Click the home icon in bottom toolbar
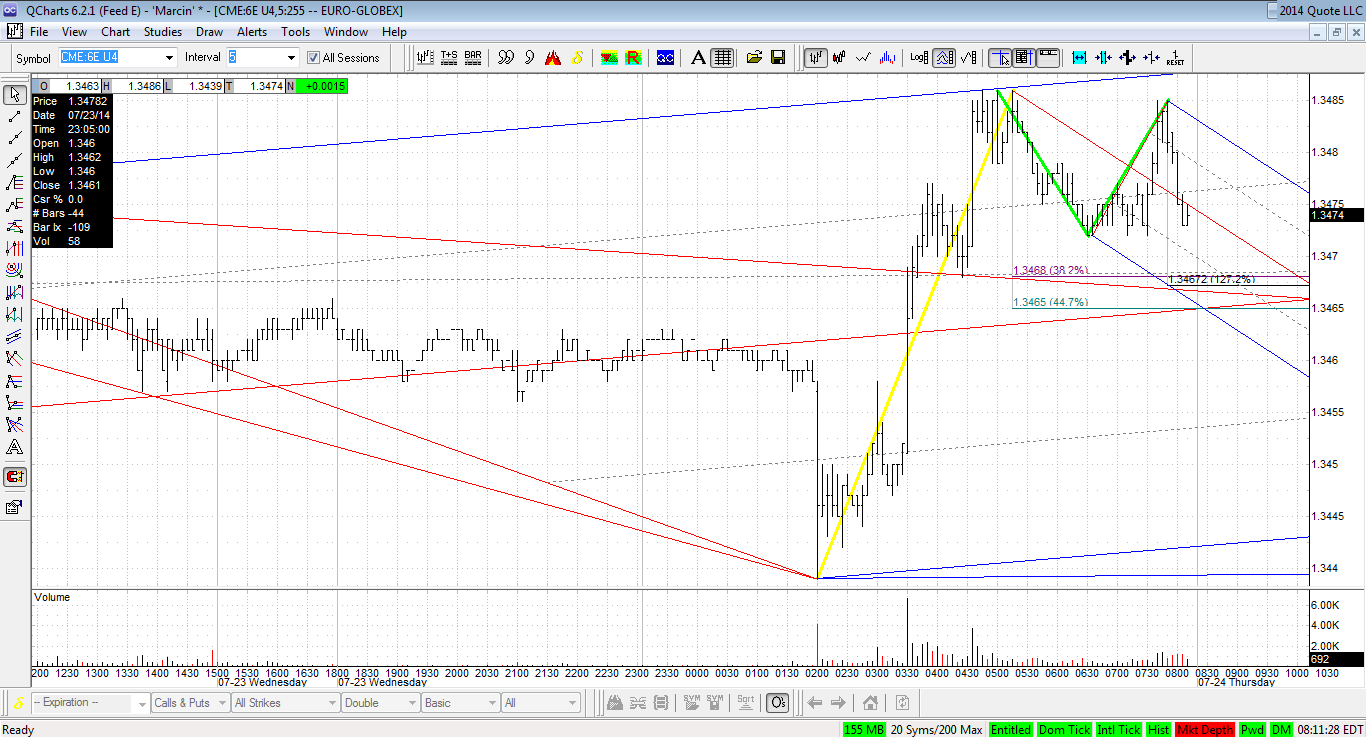Image resolution: width=1366 pixels, height=738 pixels. [x=871, y=703]
